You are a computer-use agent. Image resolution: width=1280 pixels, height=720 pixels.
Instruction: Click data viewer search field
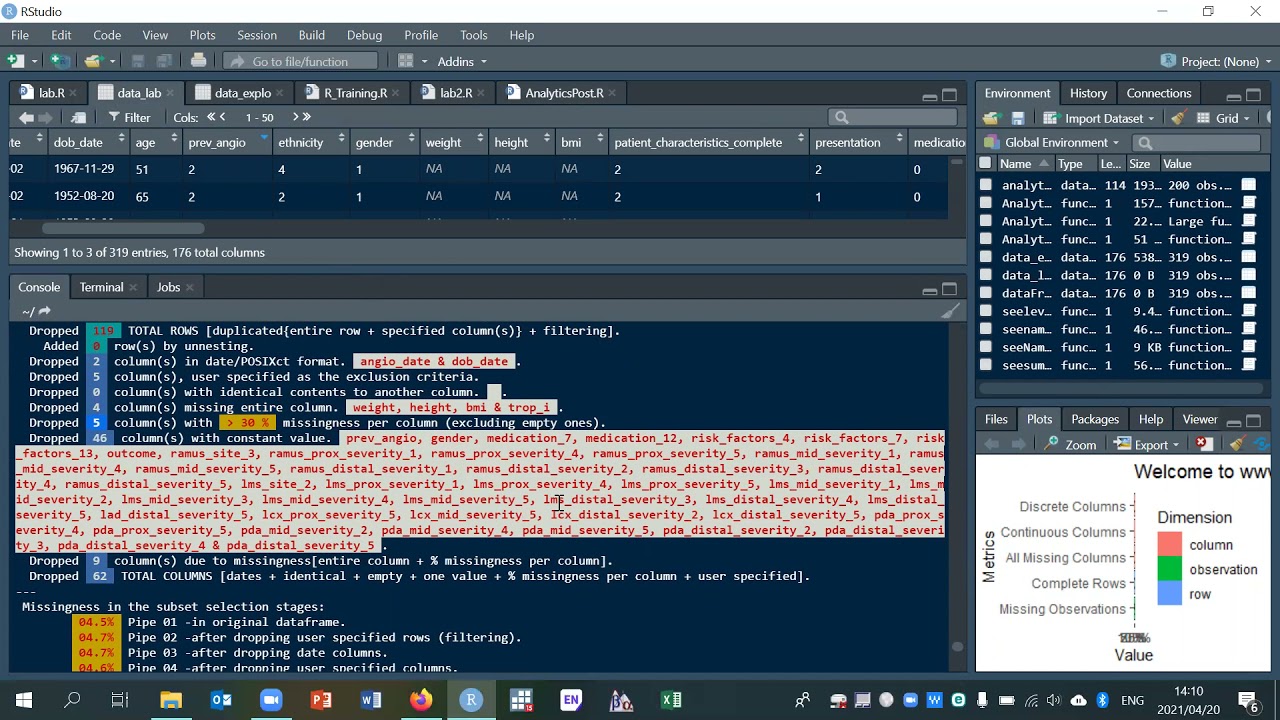coord(893,117)
